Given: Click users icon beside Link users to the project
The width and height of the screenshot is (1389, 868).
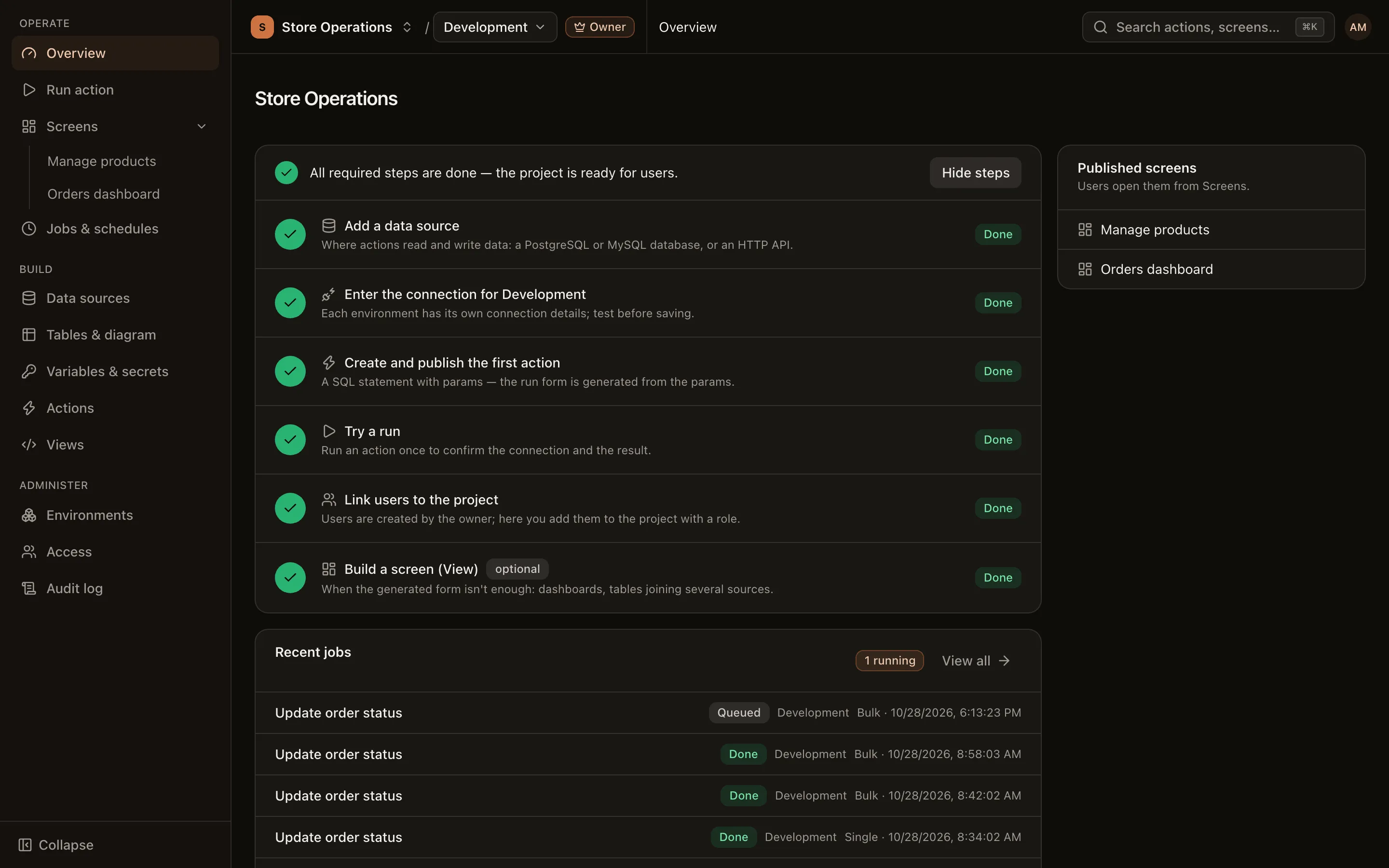Looking at the screenshot, I should pyautogui.click(x=328, y=500).
